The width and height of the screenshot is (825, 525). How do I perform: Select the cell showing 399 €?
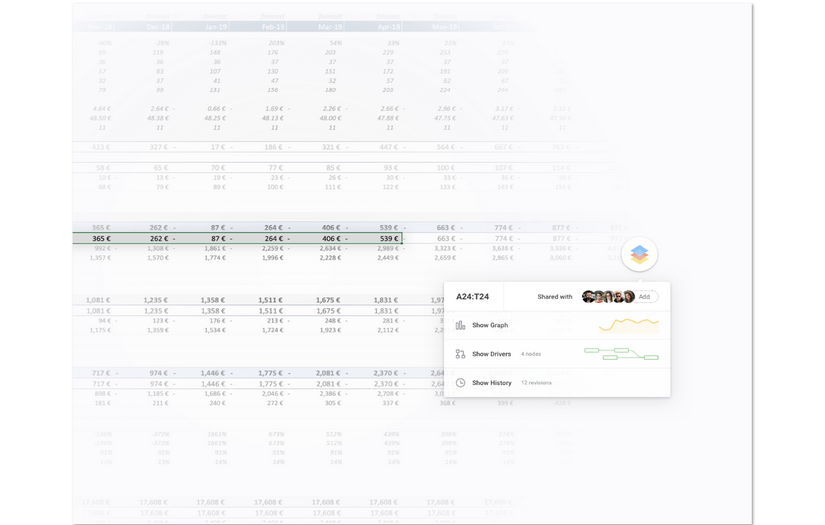506,403
